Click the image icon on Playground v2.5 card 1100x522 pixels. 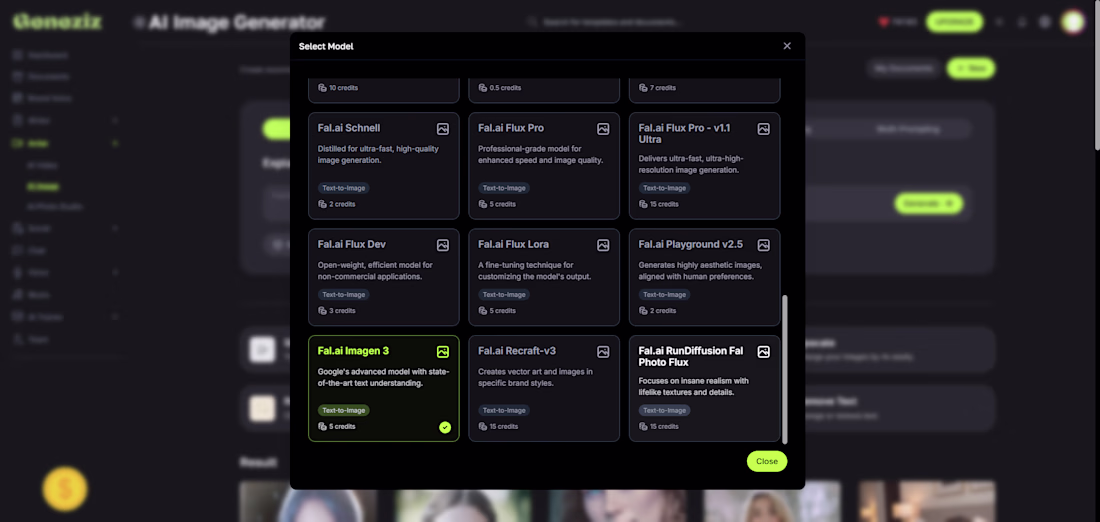coord(764,246)
